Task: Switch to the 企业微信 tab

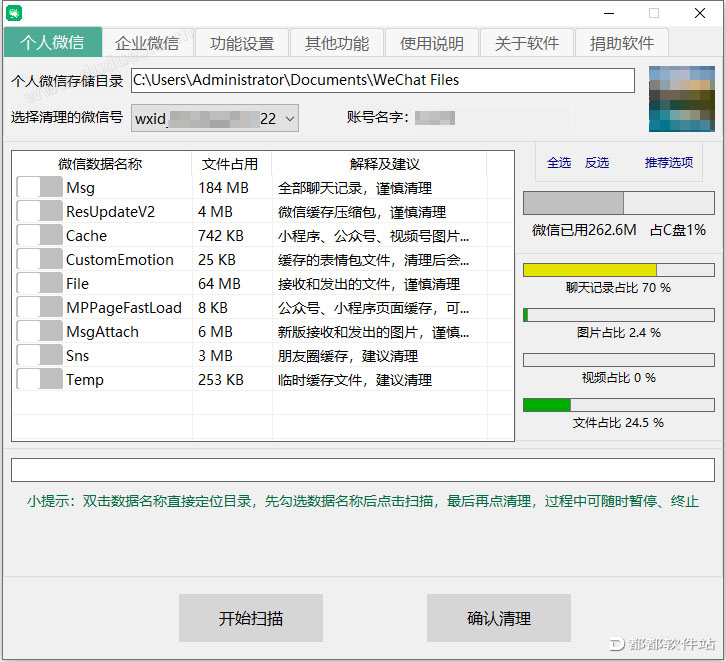Action: (x=147, y=44)
